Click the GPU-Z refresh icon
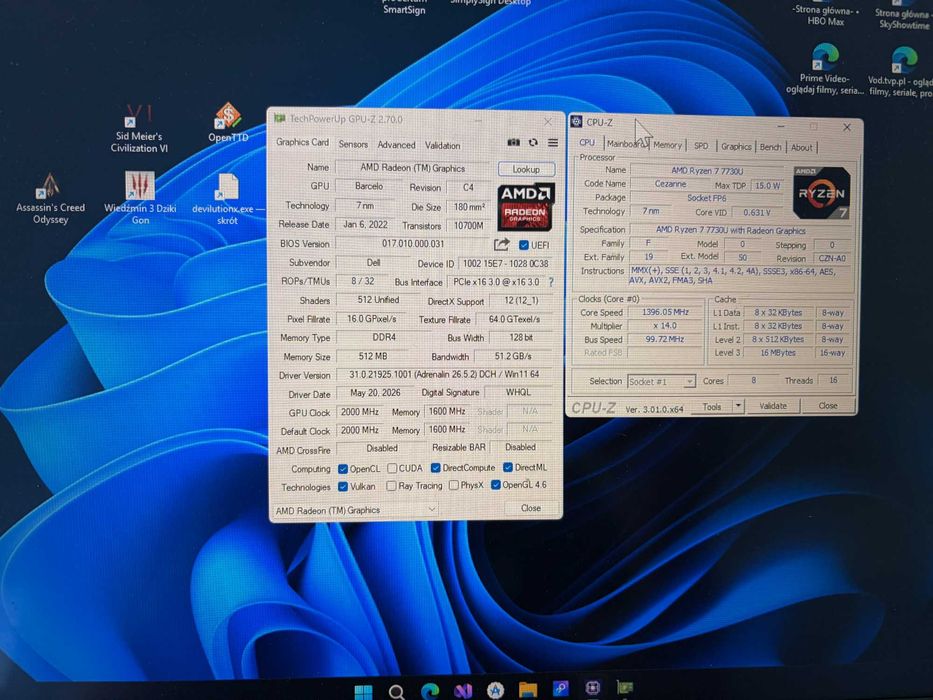 (533, 142)
